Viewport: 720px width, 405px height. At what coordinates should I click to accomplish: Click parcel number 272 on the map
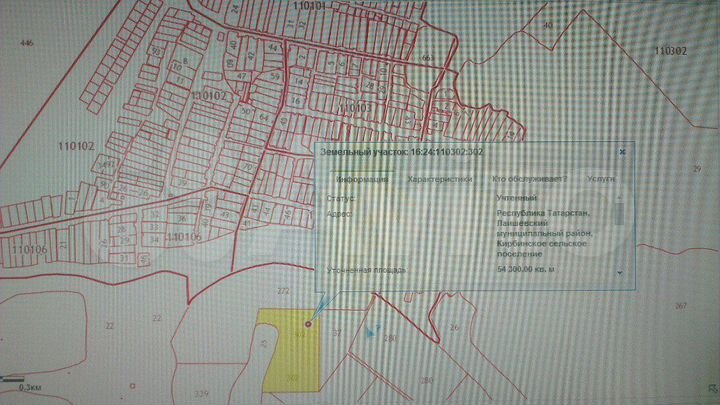point(284,291)
